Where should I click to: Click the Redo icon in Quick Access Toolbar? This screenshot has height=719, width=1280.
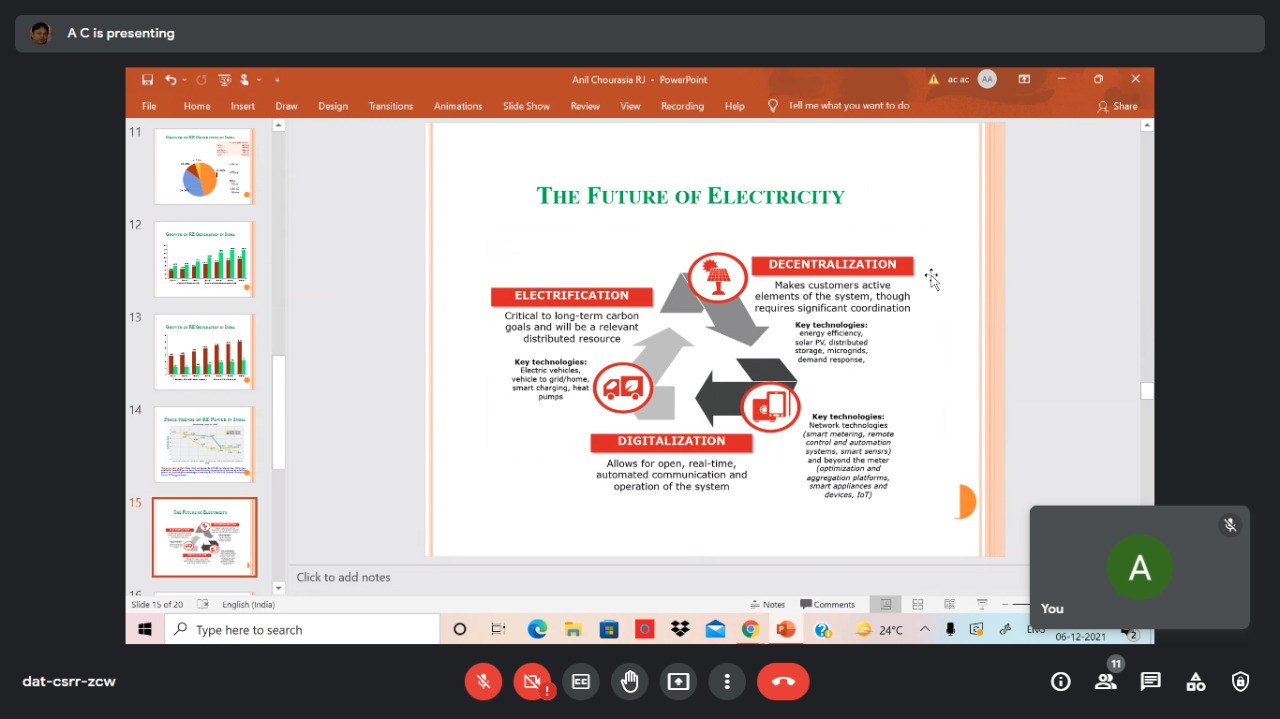tap(201, 80)
